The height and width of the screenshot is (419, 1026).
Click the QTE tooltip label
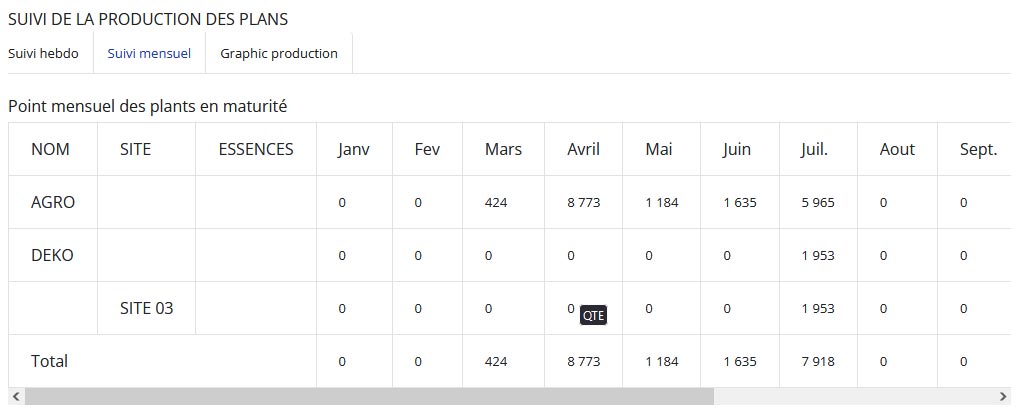[593, 316]
